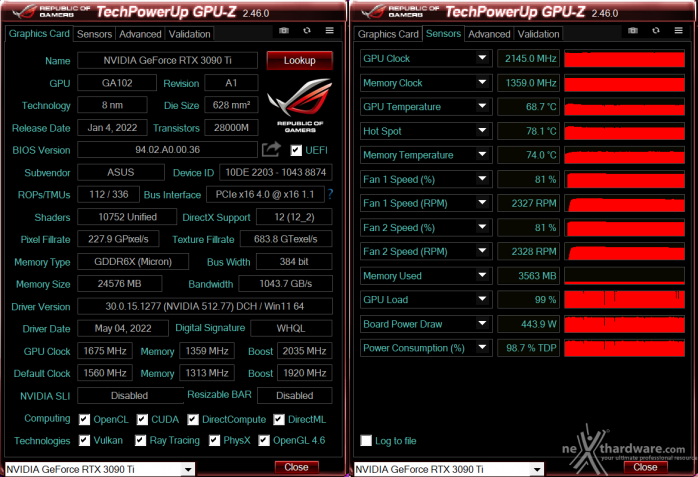Click the large Republic of Gamers logo
Image resolution: width=698 pixels, height=477 pixels.
[x=300, y=105]
